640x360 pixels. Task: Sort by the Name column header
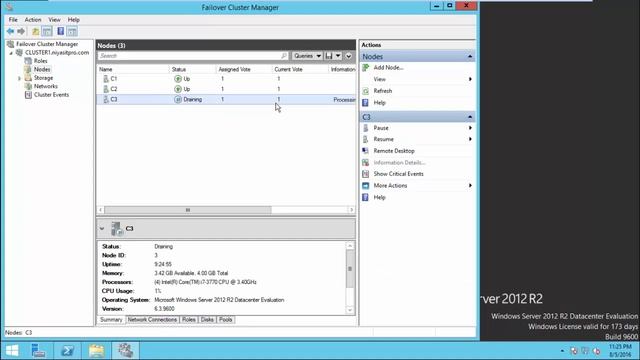(x=106, y=70)
